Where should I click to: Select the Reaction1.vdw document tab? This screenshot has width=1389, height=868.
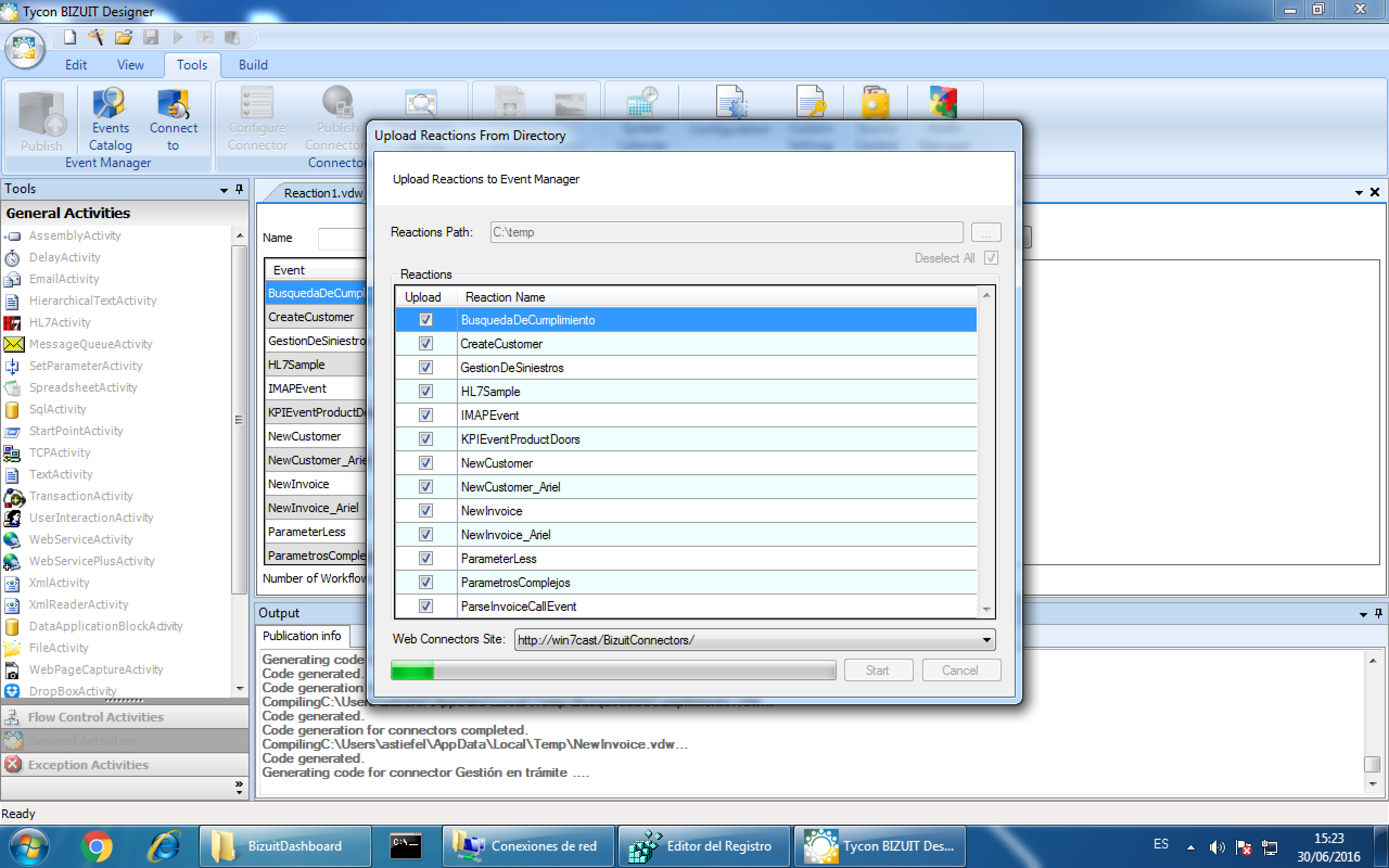click(323, 193)
